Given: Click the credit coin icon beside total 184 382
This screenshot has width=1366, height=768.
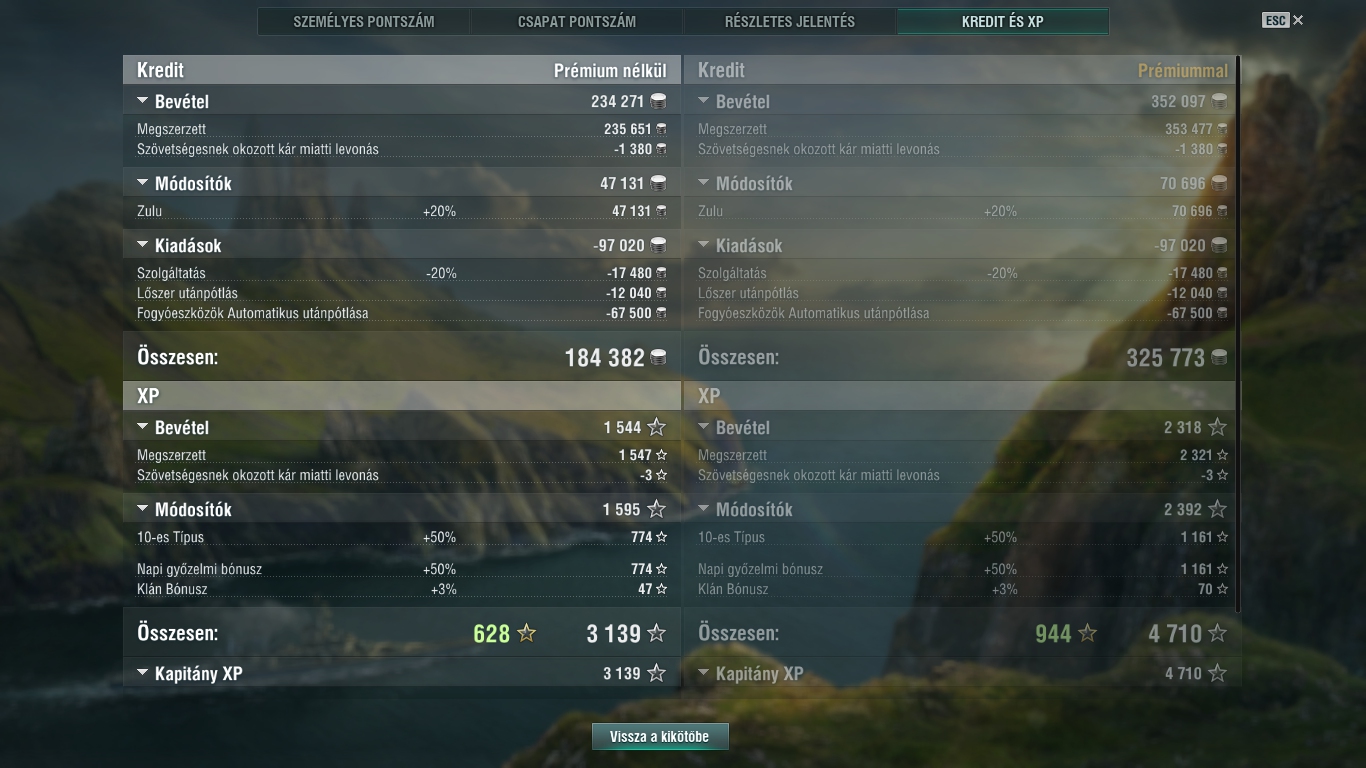Looking at the screenshot, I should click(658, 357).
